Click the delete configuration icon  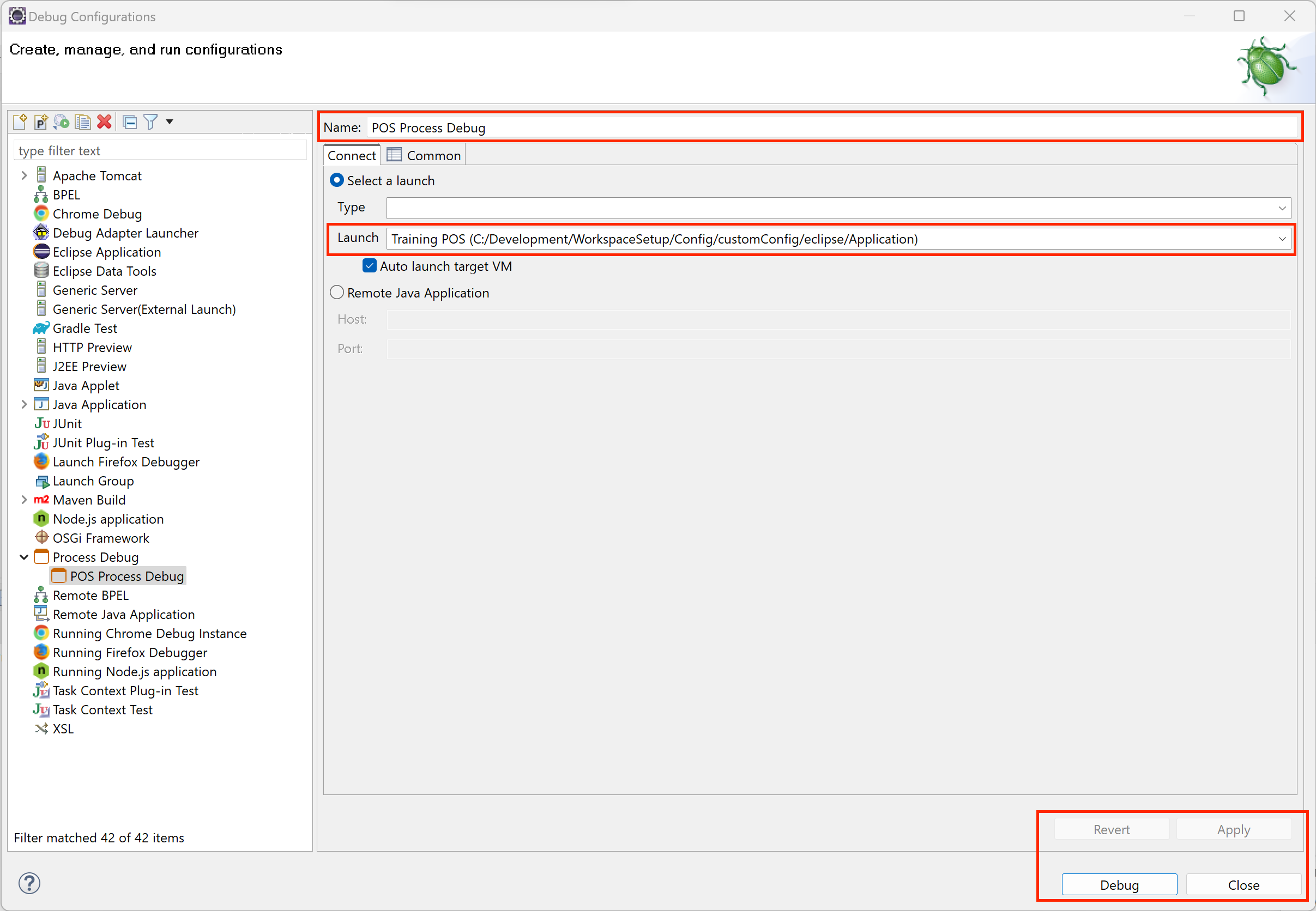point(106,121)
